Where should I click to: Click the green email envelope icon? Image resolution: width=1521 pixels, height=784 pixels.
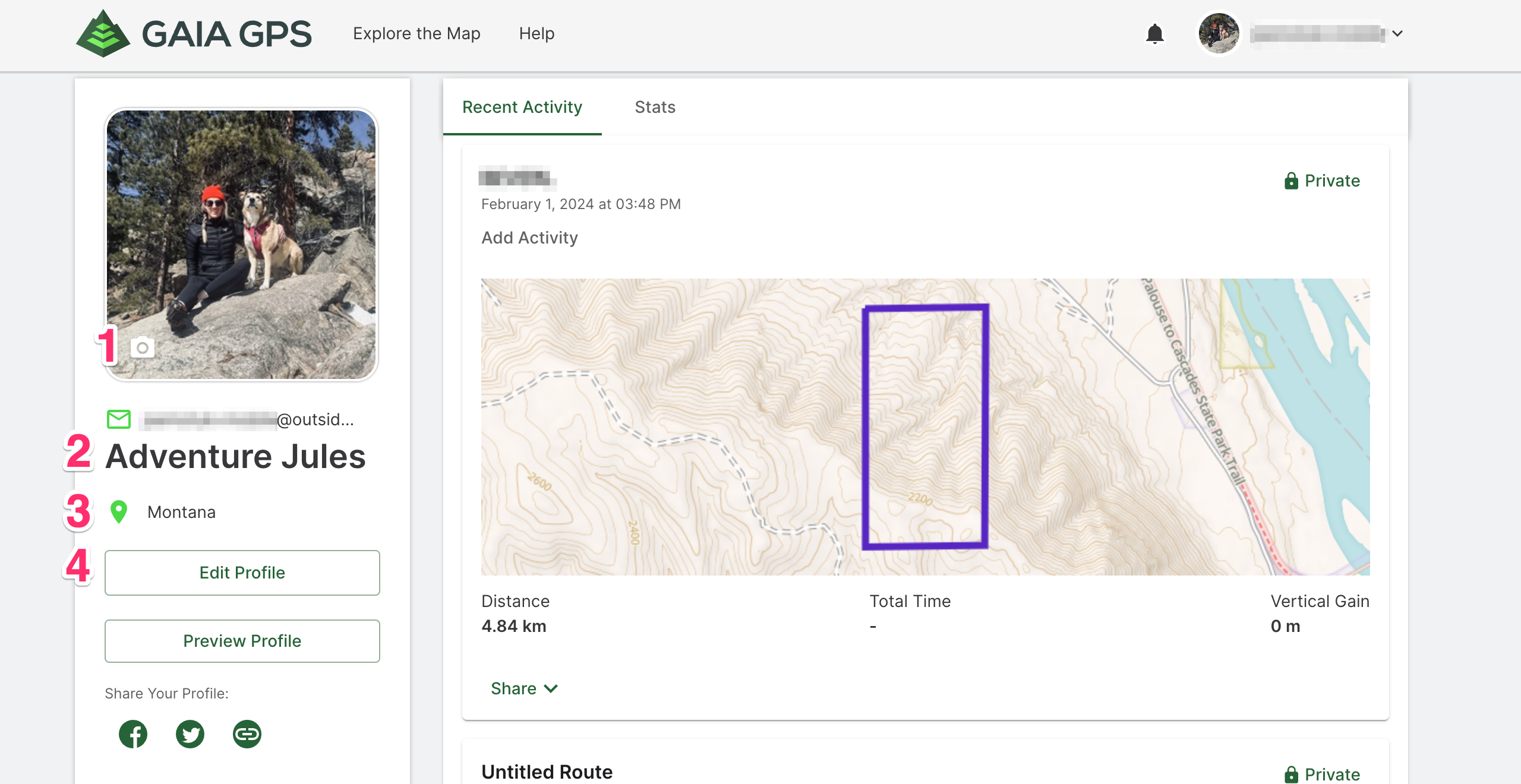(x=119, y=419)
